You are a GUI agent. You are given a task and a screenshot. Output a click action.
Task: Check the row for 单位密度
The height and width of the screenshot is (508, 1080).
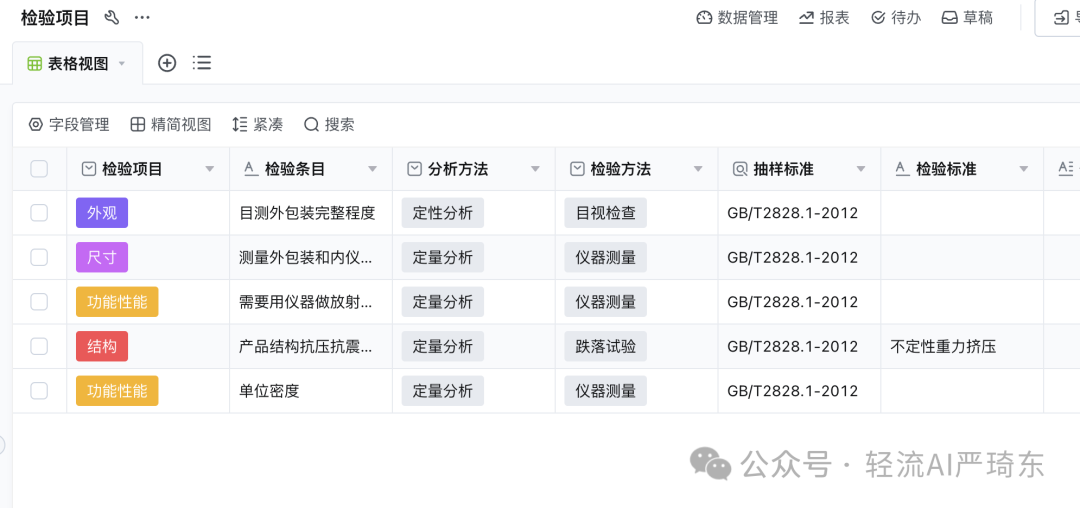[x=39, y=391]
